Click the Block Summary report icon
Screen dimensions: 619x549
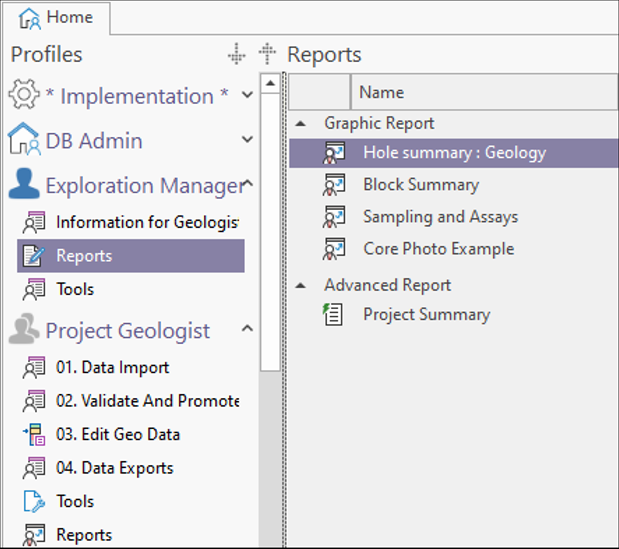pos(334,185)
